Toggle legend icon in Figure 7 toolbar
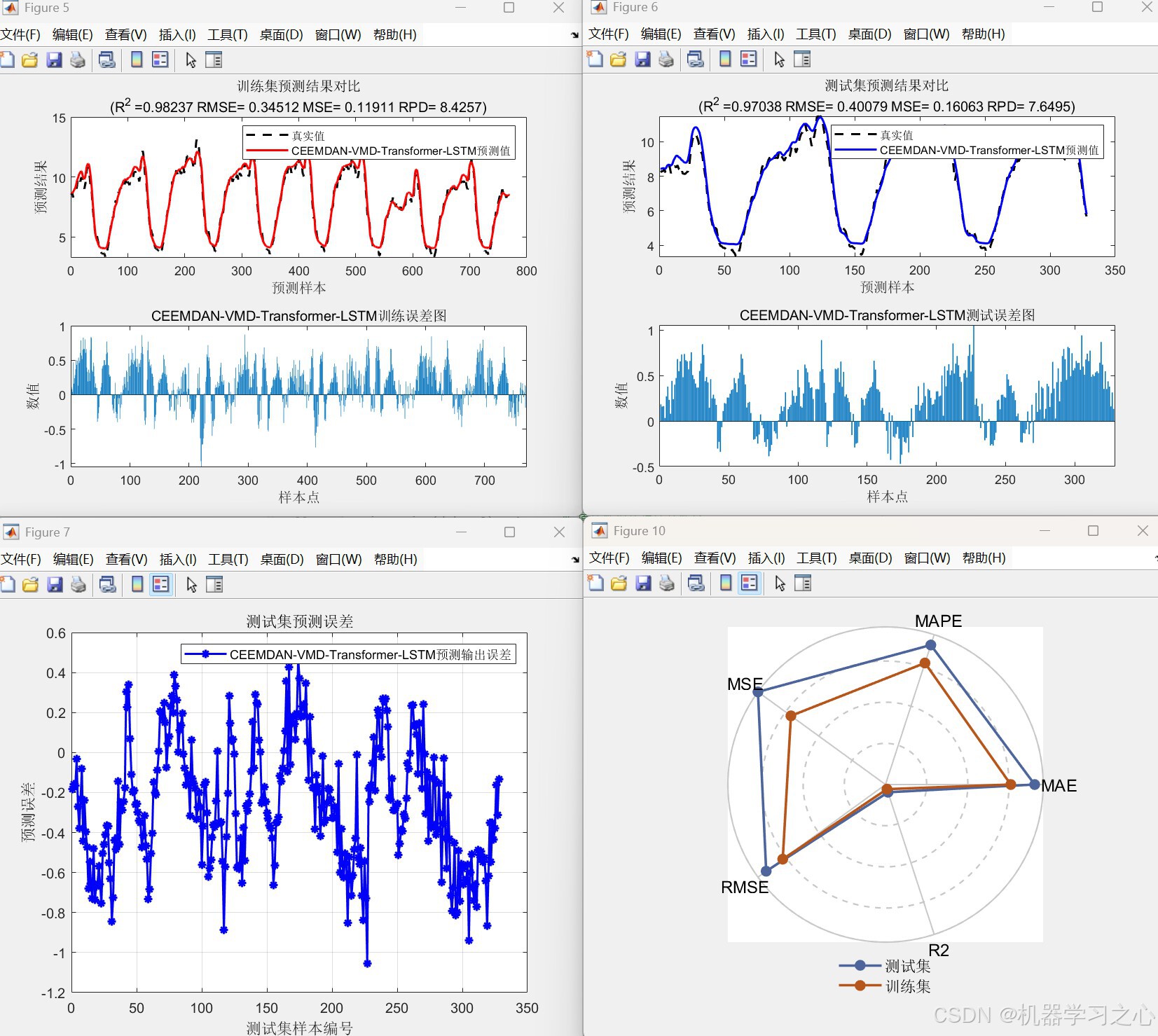Screen dimensions: 1158x1036 [161, 584]
